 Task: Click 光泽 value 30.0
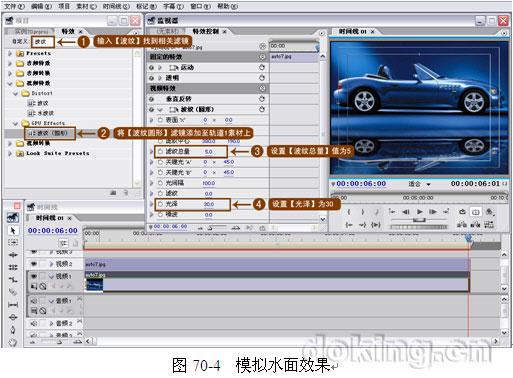pyautogui.click(x=209, y=204)
